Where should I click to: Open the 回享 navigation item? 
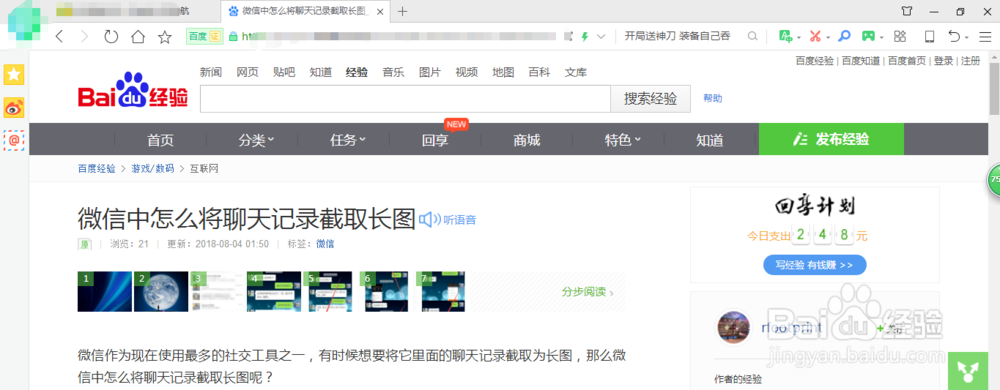(435, 140)
